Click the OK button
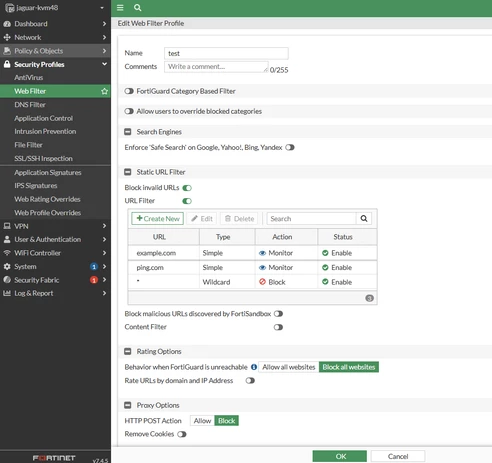492x463 pixels. point(340,456)
